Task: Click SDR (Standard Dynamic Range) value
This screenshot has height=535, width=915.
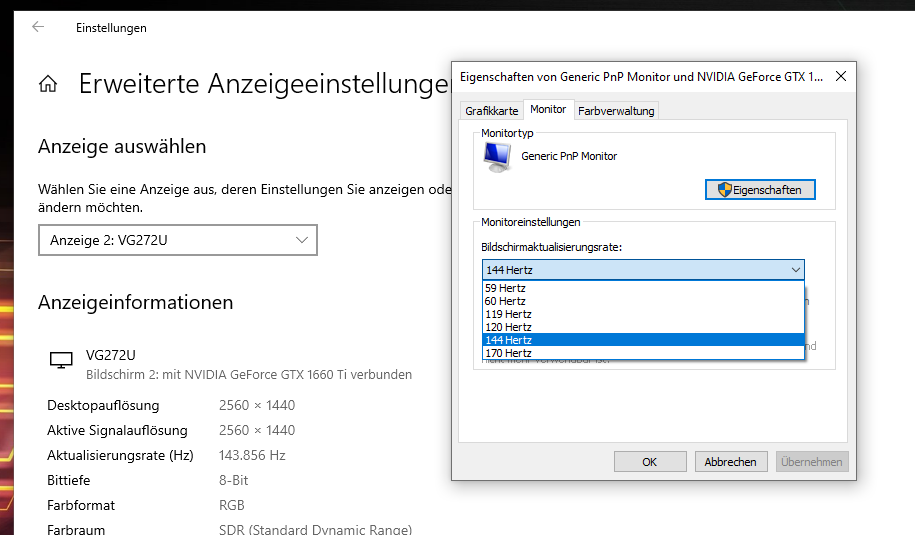Action: pyautogui.click(x=316, y=529)
